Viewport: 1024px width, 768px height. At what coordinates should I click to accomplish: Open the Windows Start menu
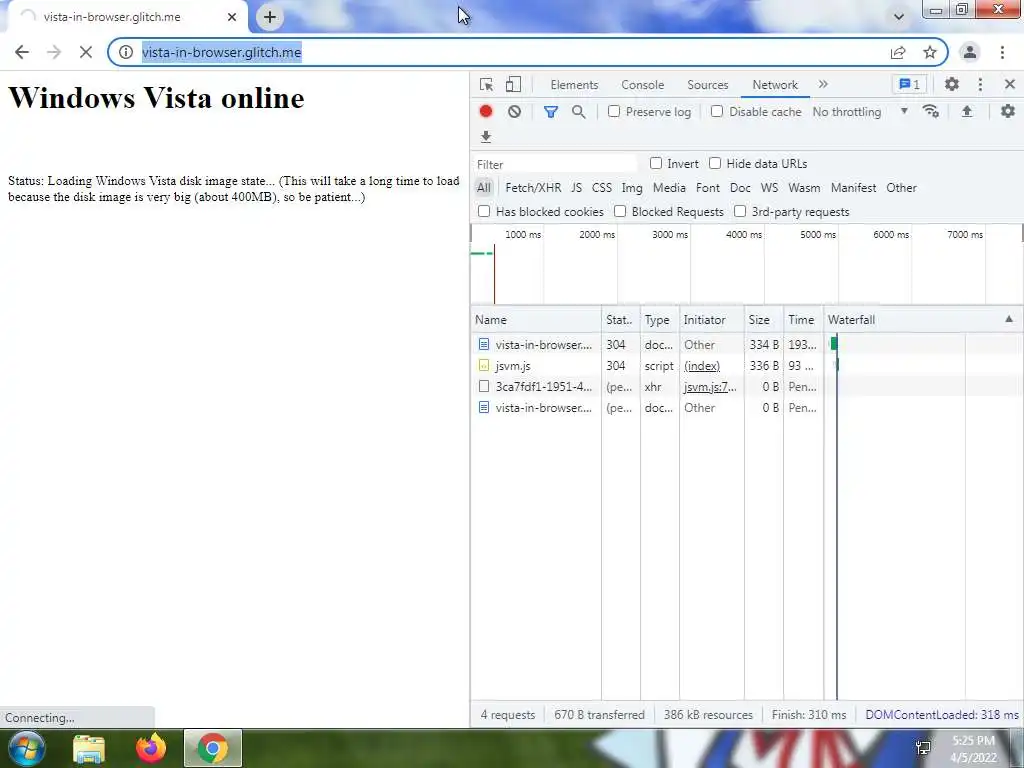point(27,748)
